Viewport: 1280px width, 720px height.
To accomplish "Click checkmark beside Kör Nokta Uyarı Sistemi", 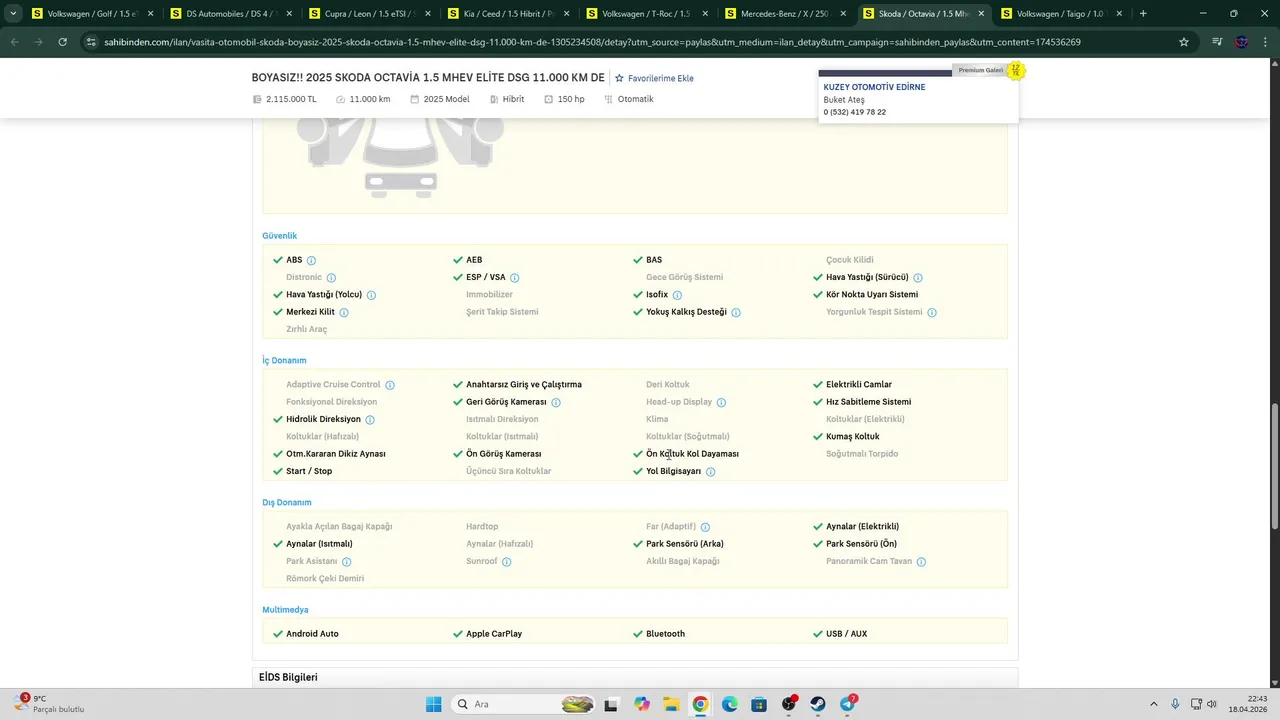I will click(x=818, y=295).
